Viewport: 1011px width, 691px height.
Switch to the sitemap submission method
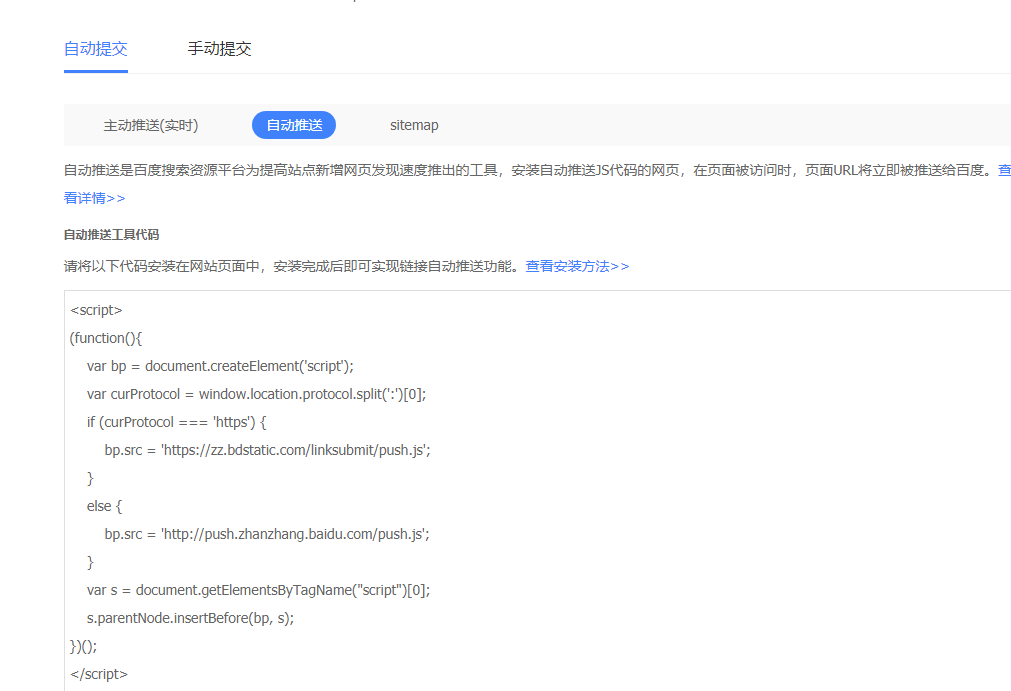click(414, 125)
